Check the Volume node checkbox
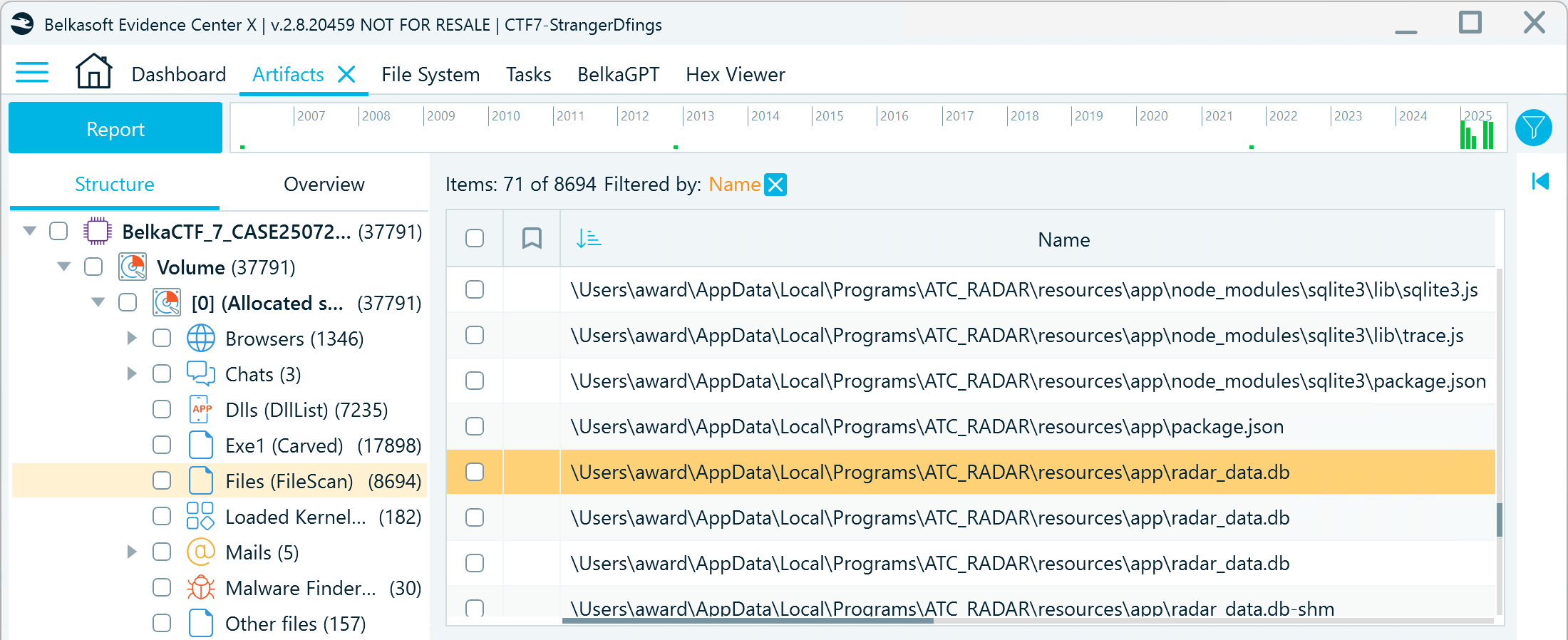1568x640 pixels. pos(93,267)
